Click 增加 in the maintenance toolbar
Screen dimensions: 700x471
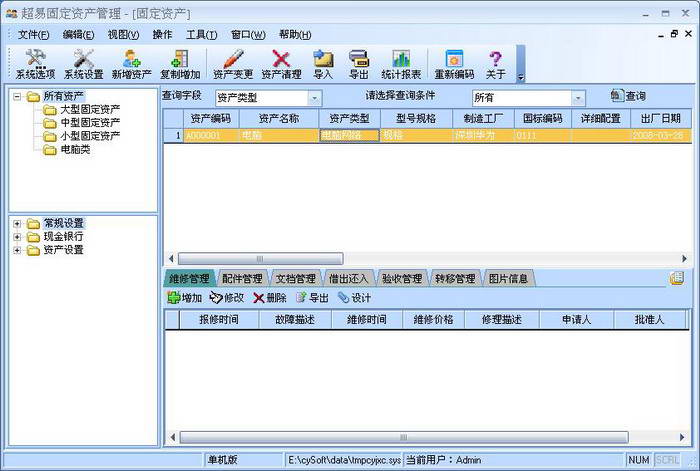[x=184, y=298]
